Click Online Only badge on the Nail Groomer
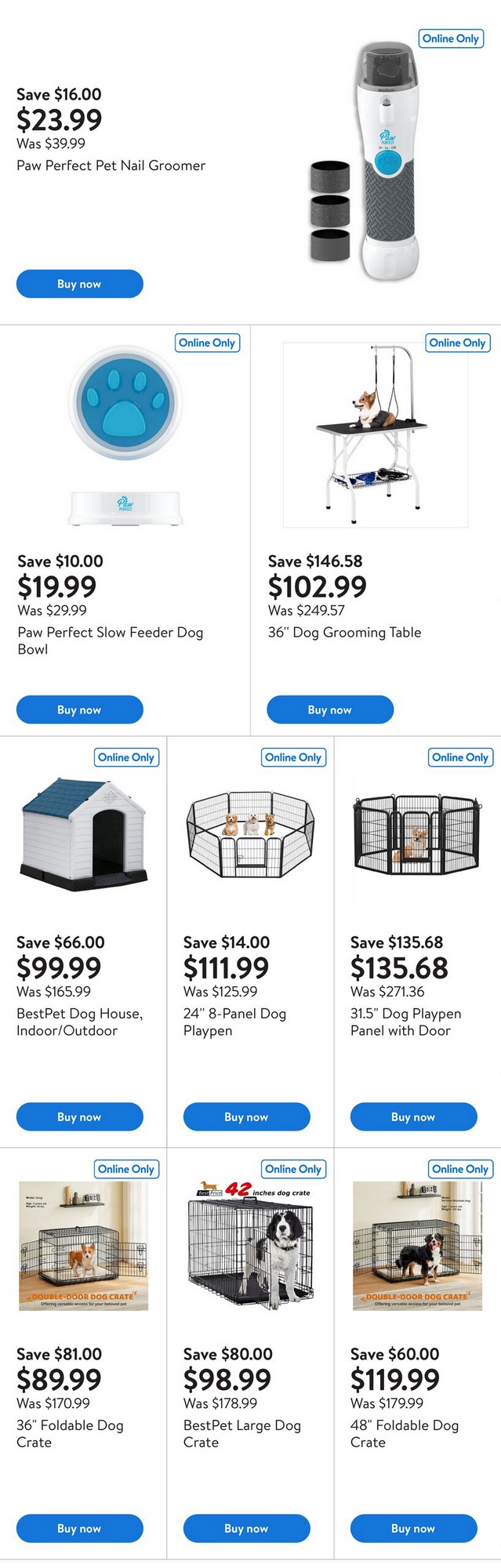Screen dimensions: 501x1568 click(x=450, y=38)
